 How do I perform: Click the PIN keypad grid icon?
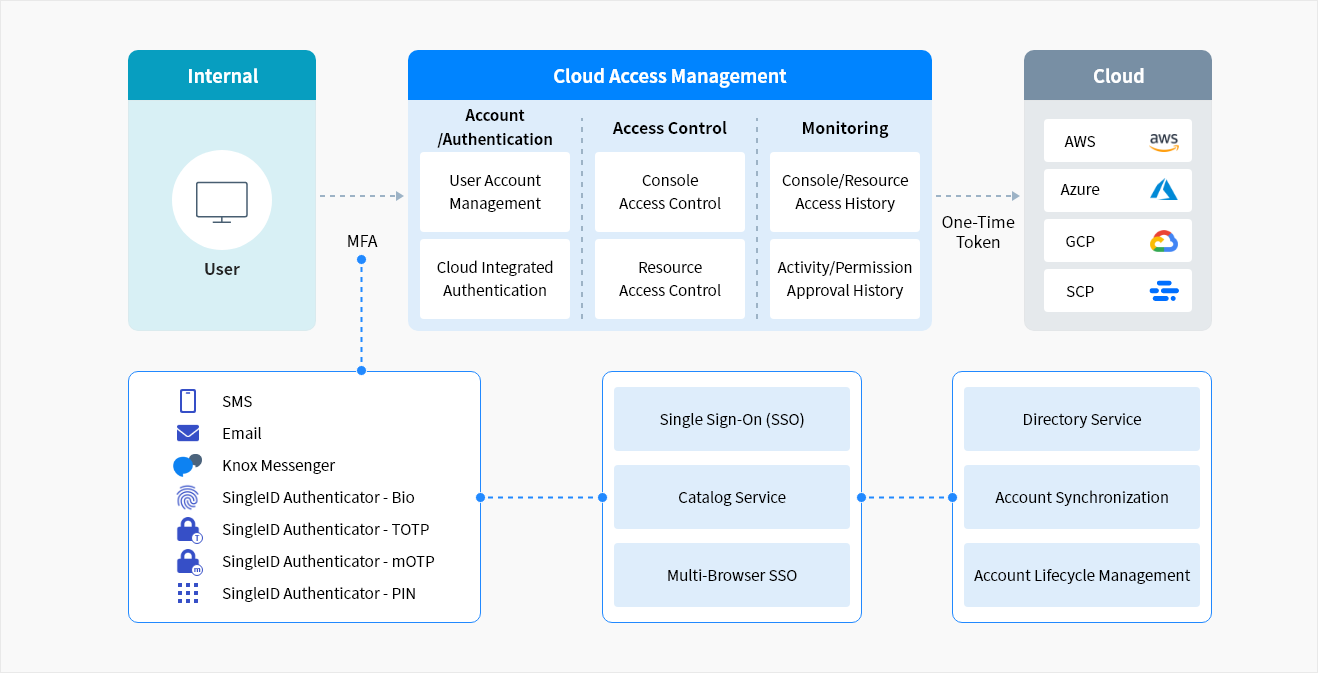188,593
